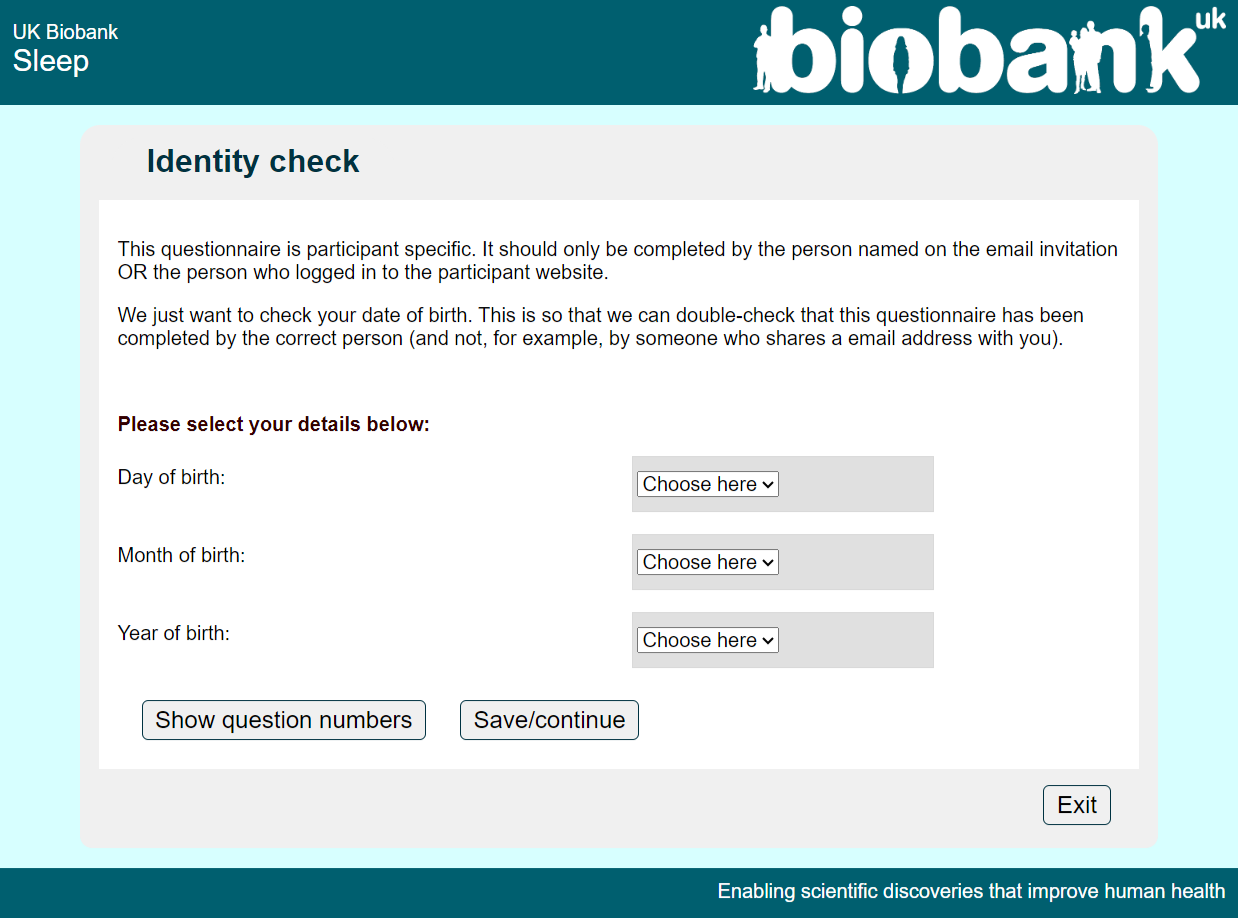The image size is (1238, 918).
Task: Click the Save/continue button
Action: 549,720
